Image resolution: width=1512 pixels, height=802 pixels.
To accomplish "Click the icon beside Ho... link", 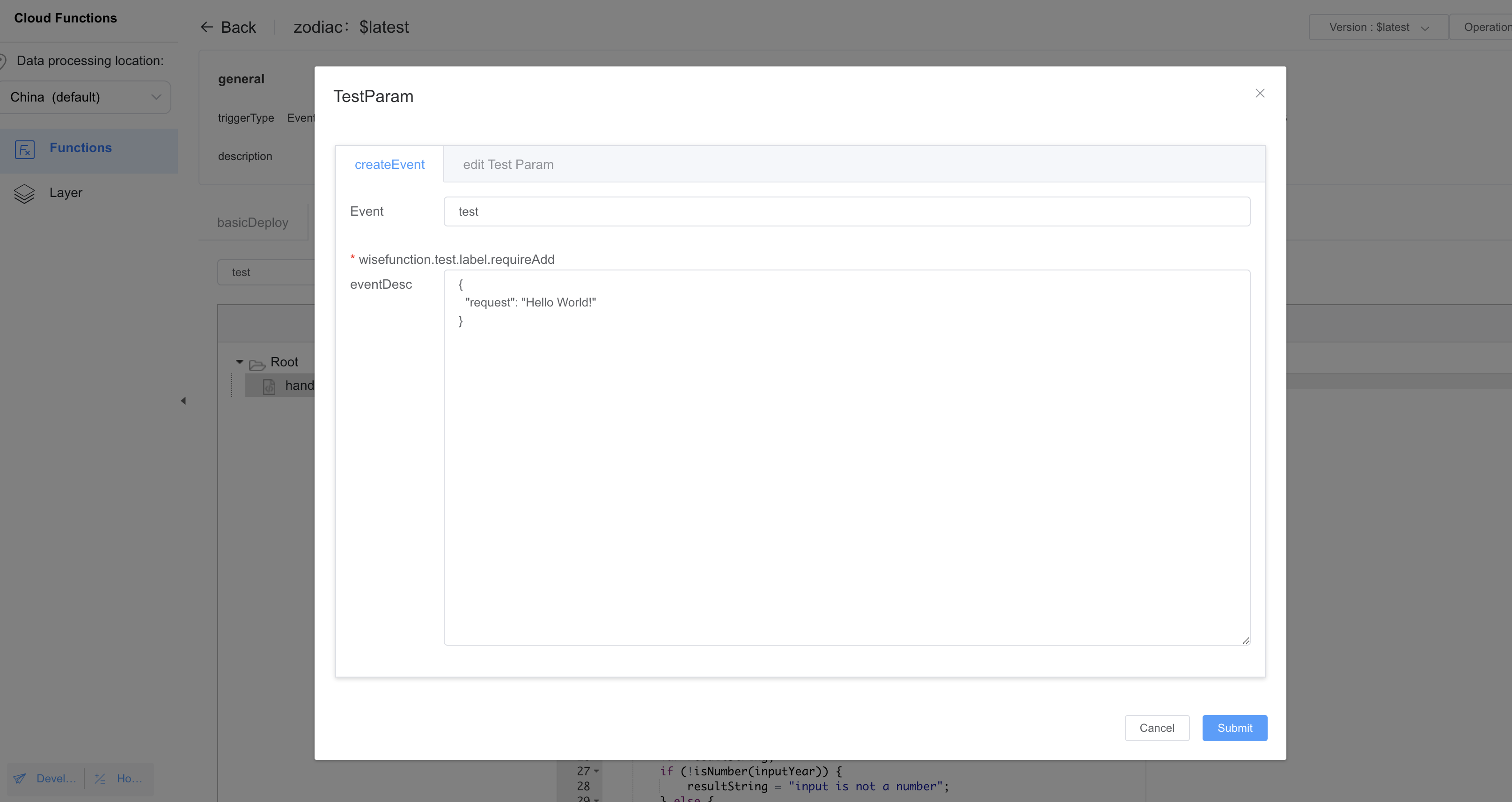I will [x=100, y=779].
